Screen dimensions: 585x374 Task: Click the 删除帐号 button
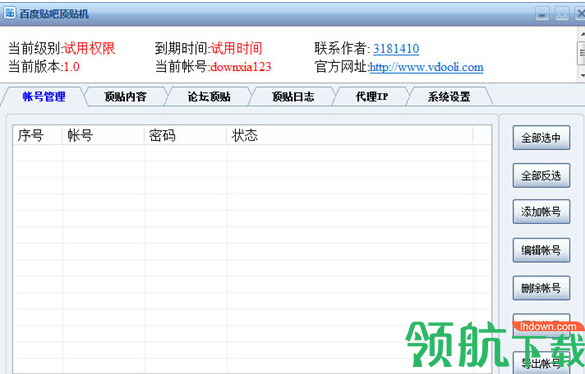point(541,288)
